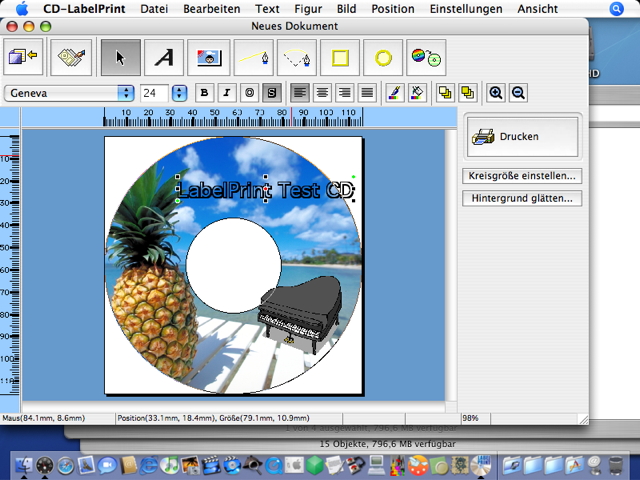Click the import layers icon in the toolbar
640x480 pixels.
[23, 57]
